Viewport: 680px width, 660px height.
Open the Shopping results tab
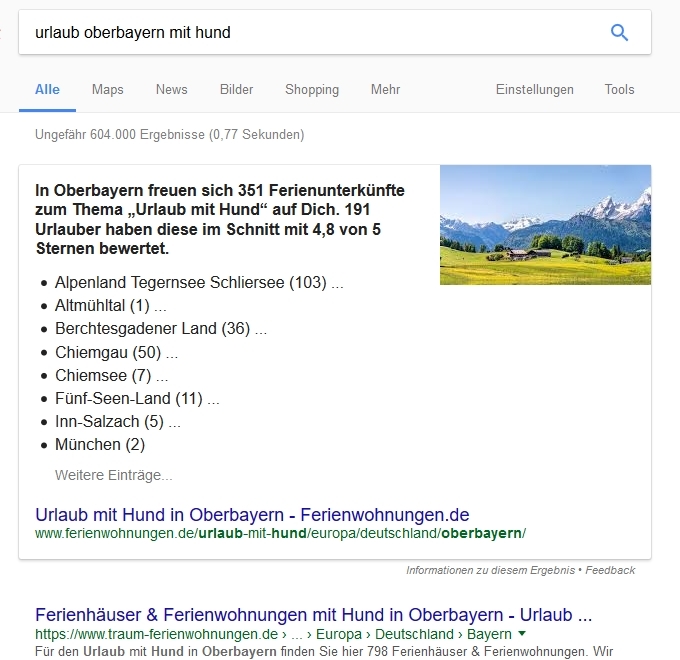312,90
